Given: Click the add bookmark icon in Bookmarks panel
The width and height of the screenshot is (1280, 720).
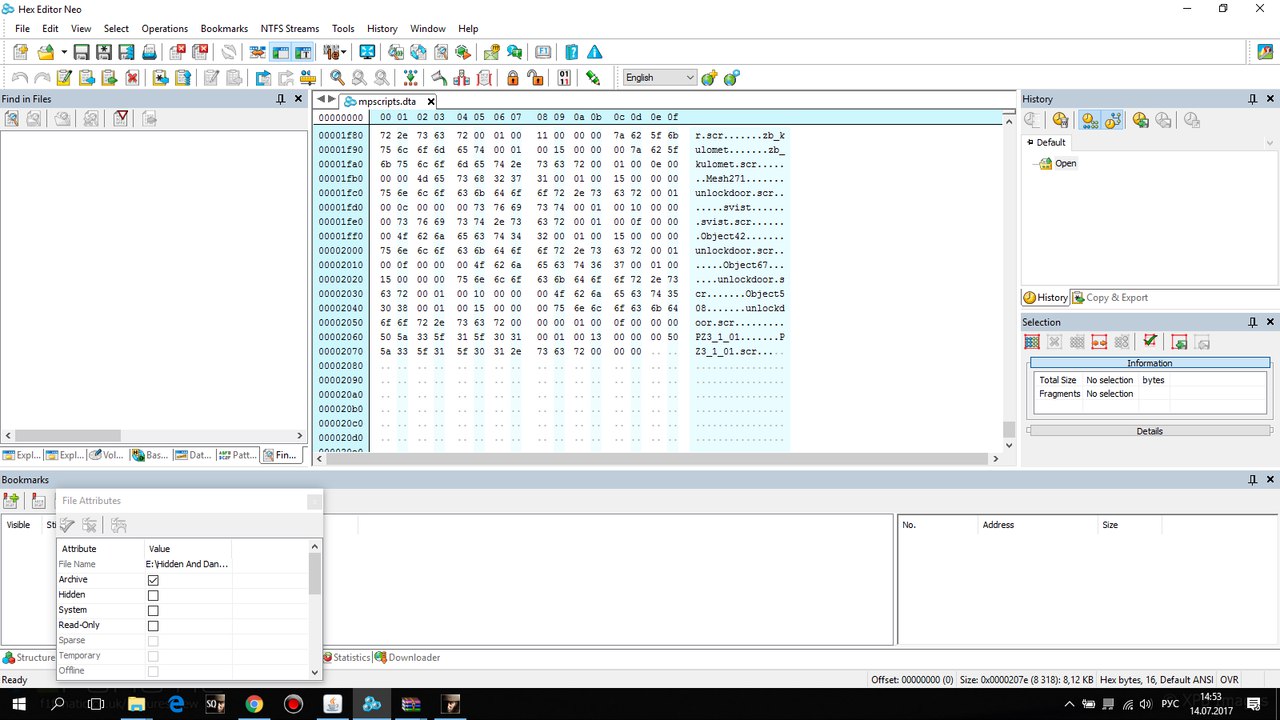Looking at the screenshot, I should pos(12,500).
